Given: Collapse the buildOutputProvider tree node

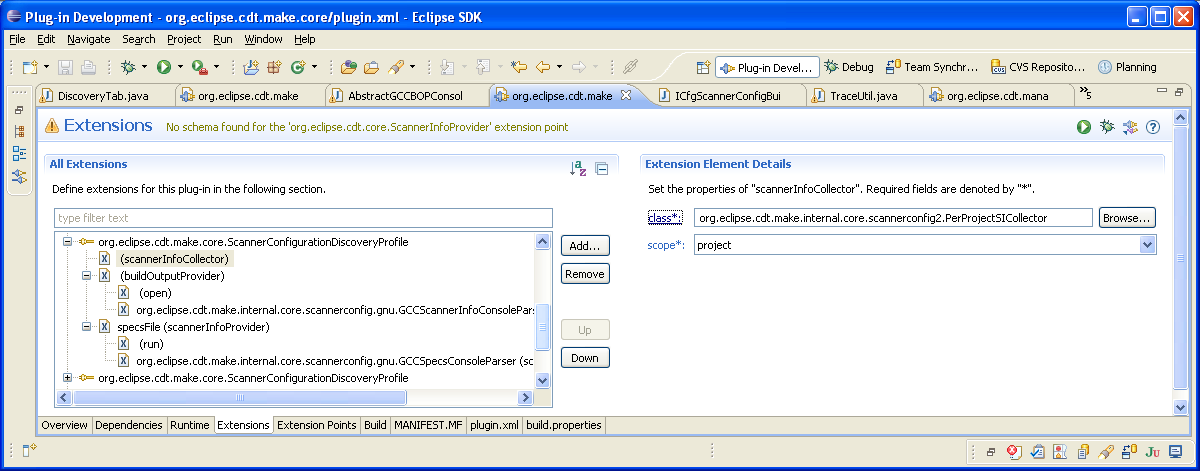Looking at the screenshot, I should [x=86, y=275].
